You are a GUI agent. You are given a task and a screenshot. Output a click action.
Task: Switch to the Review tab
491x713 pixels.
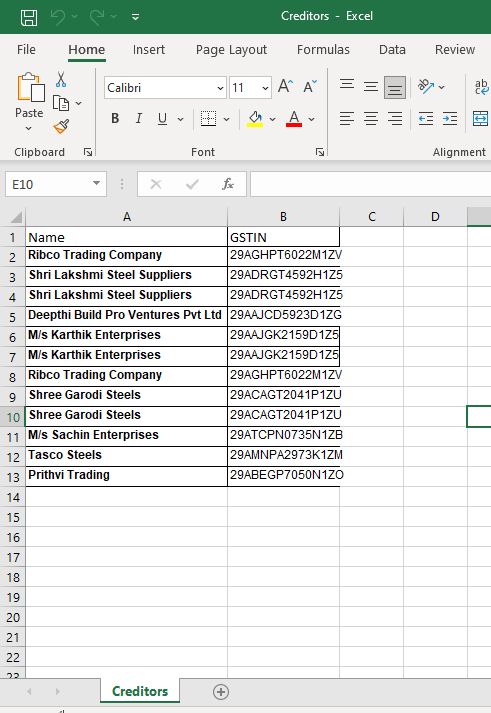[455, 50]
